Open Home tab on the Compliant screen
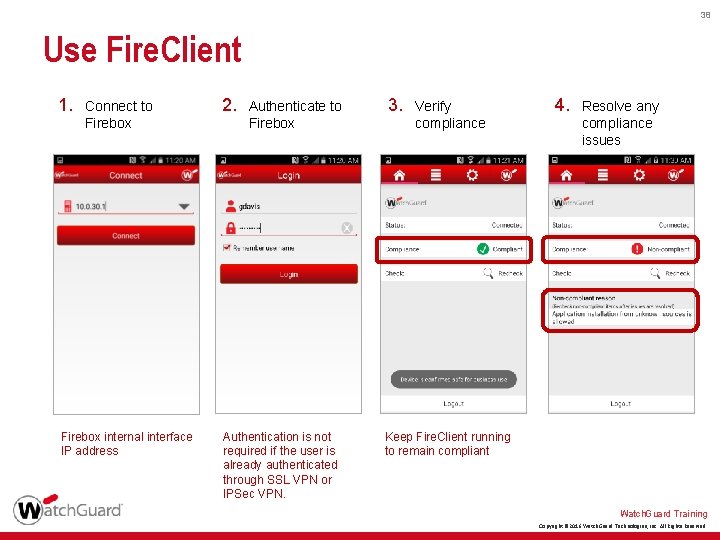The width and height of the screenshot is (720, 540). click(x=399, y=175)
